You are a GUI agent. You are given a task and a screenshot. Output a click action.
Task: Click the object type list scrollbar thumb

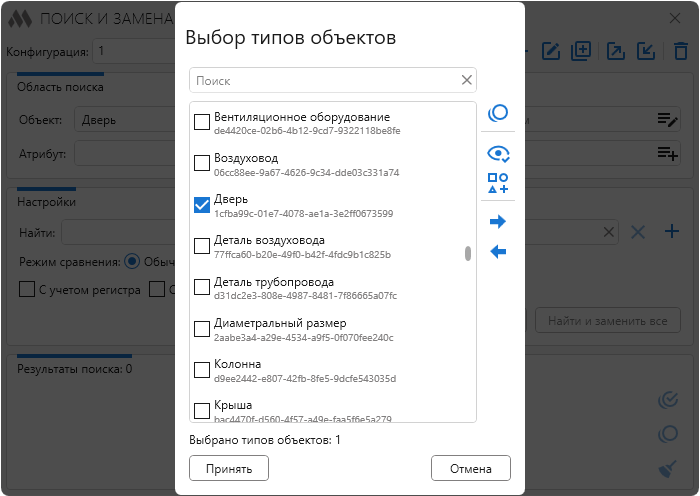(468, 253)
